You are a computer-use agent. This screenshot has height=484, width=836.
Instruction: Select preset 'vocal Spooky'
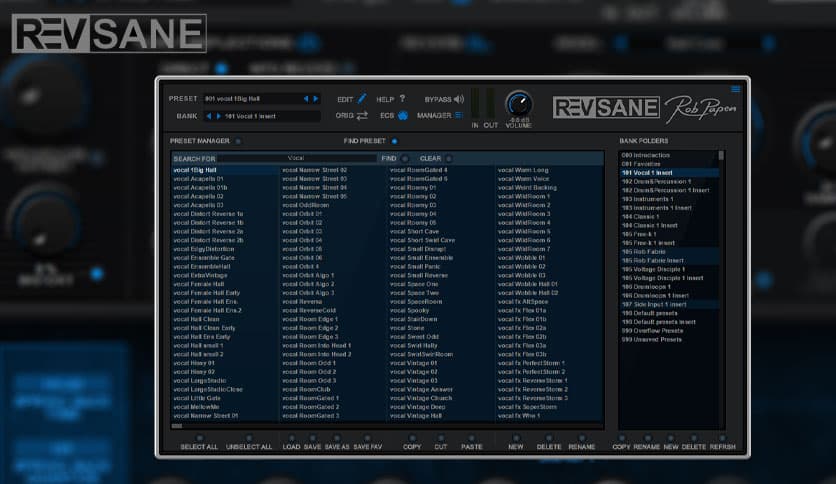pos(409,310)
